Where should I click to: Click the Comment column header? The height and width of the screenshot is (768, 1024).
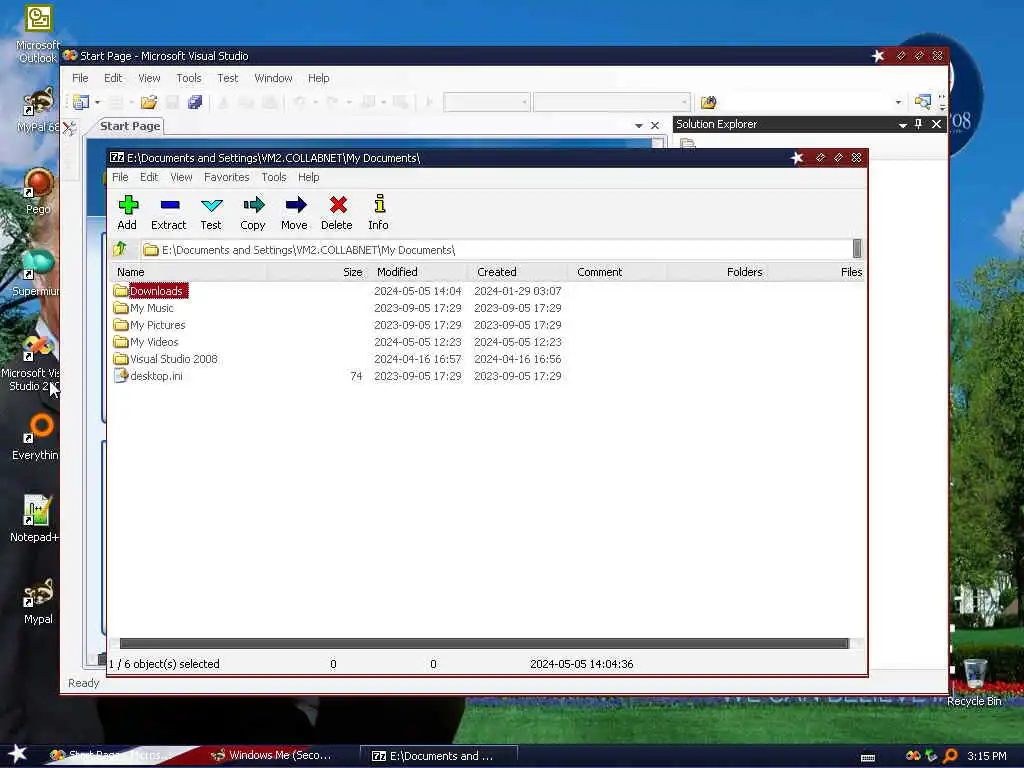[x=616, y=272]
